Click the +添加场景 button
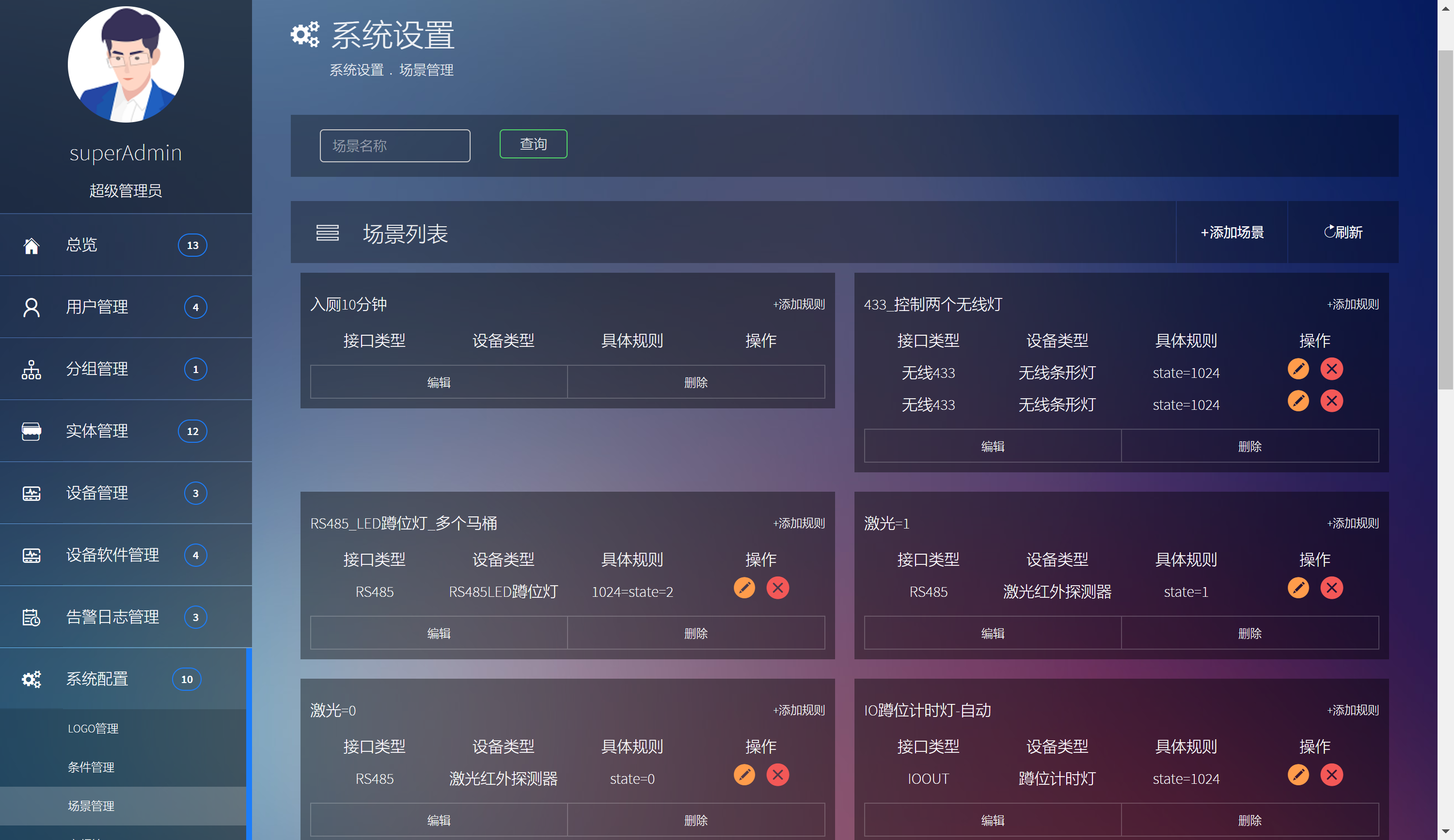 point(1232,233)
